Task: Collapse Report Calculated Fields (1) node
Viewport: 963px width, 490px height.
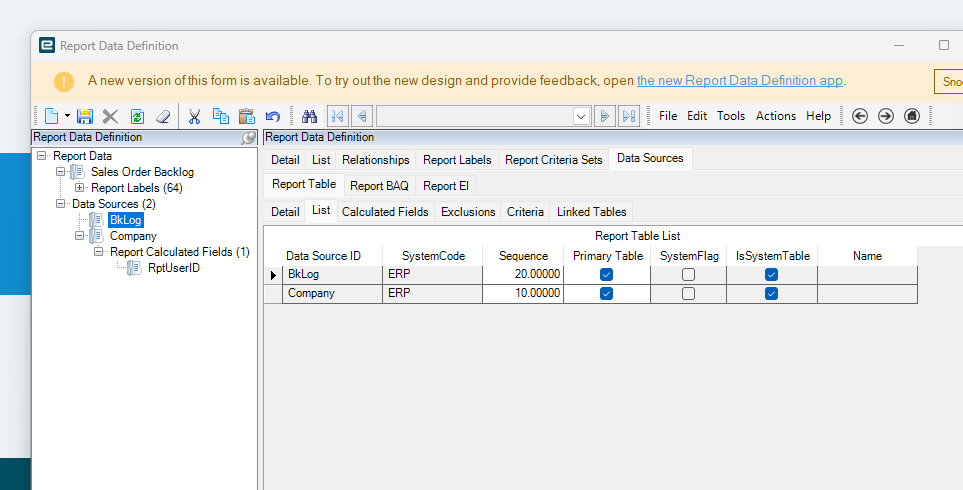Action: click(98, 252)
